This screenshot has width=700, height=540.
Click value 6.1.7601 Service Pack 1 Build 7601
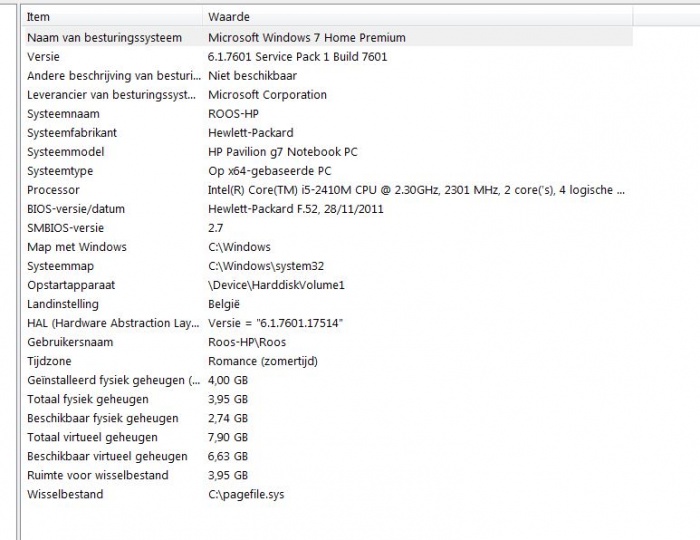pos(297,57)
